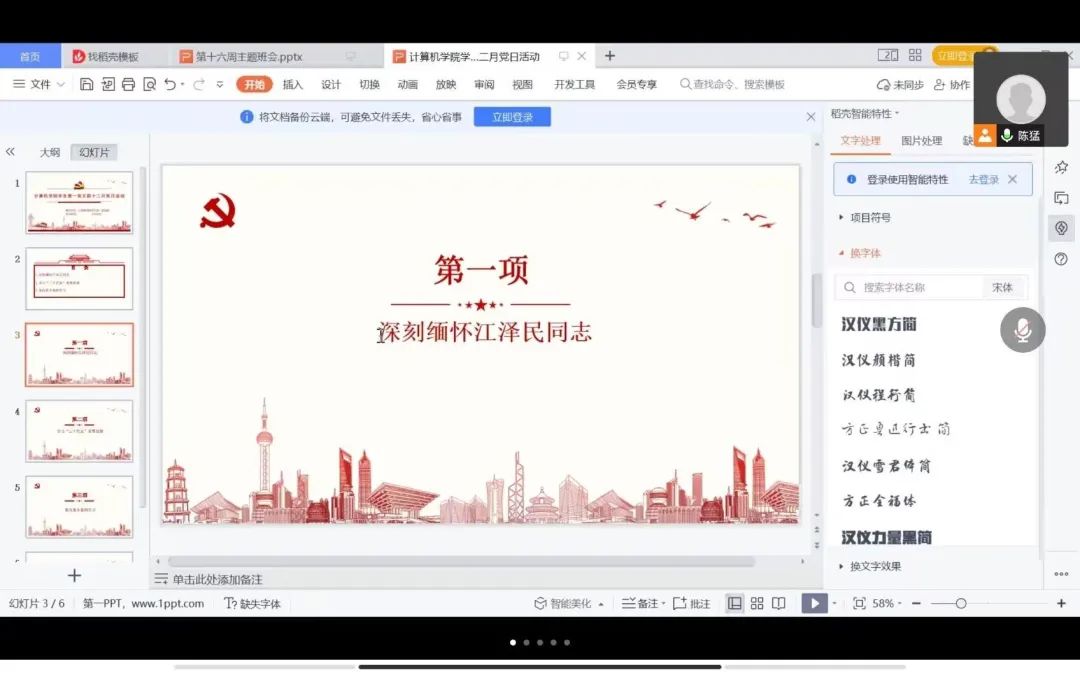The width and height of the screenshot is (1080, 675).
Task: Select the Print icon
Action: [x=131, y=84]
